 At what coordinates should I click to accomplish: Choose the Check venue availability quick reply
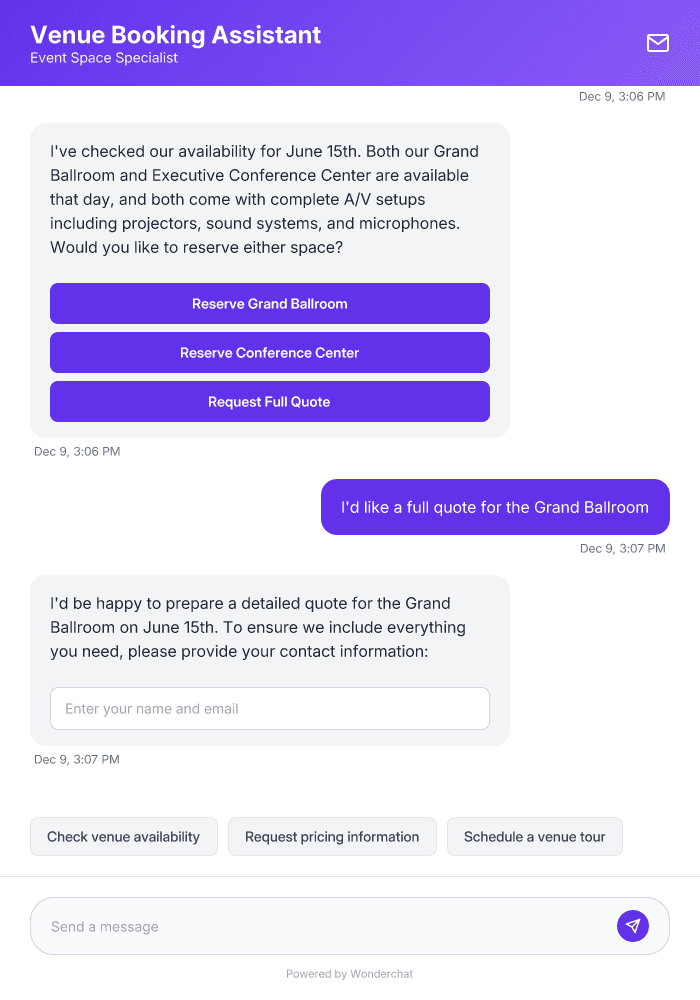[123, 836]
